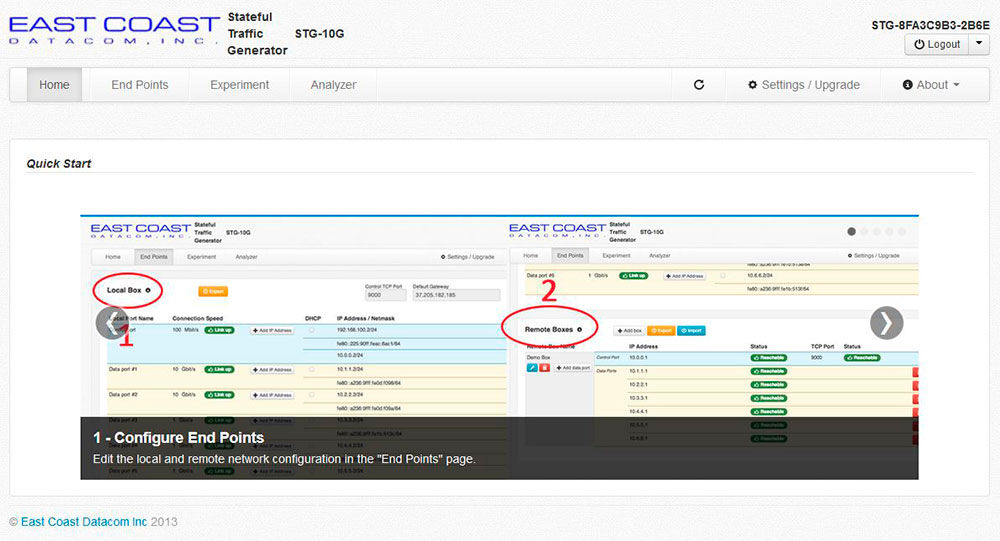
Task: Click the Logout button
Action: 937,44
